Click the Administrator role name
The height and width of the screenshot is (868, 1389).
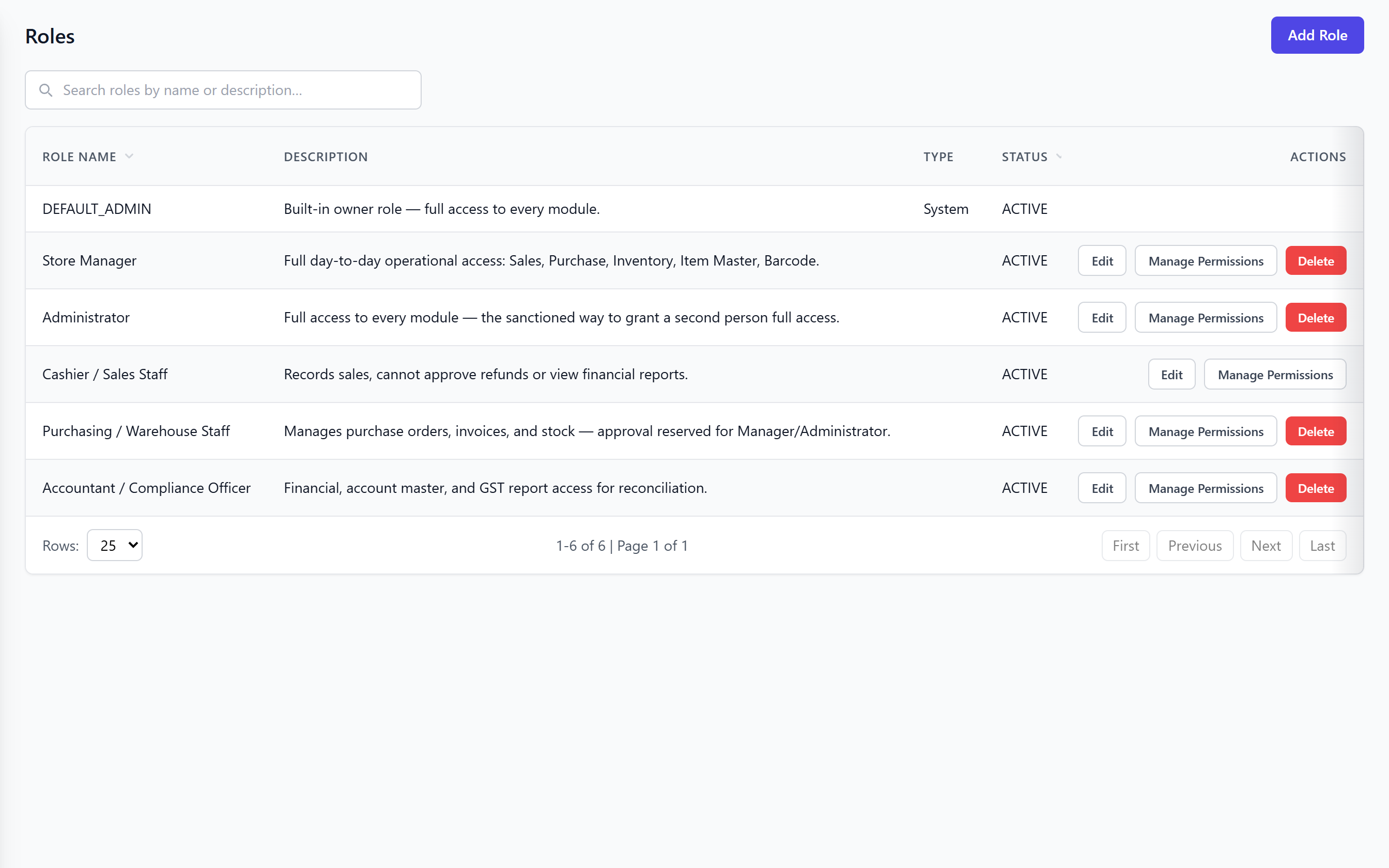pos(86,317)
